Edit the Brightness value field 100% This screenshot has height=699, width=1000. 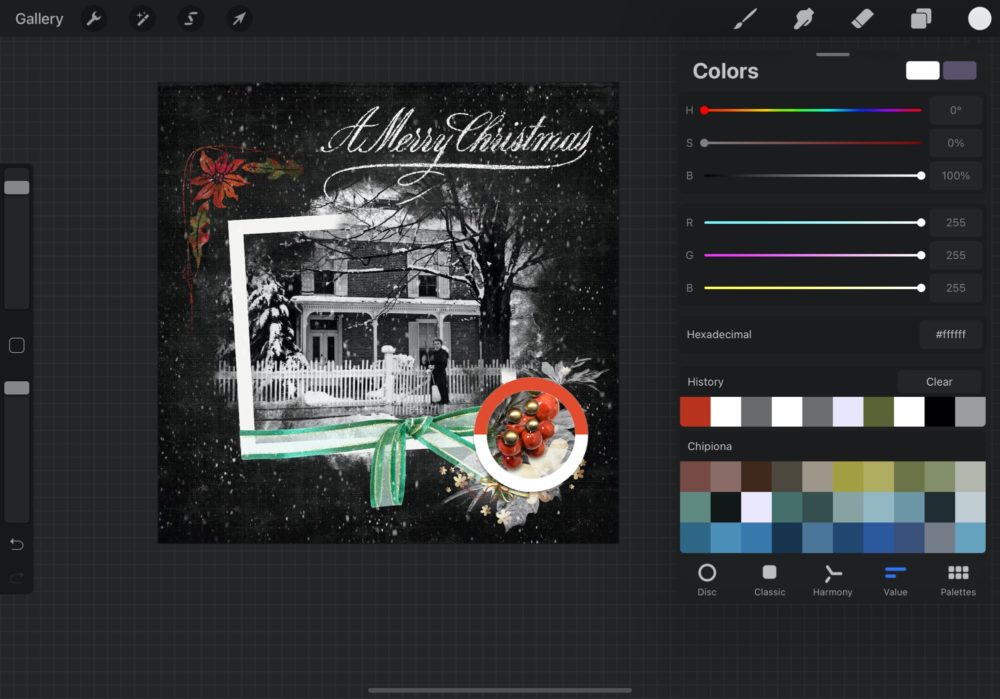(955, 175)
